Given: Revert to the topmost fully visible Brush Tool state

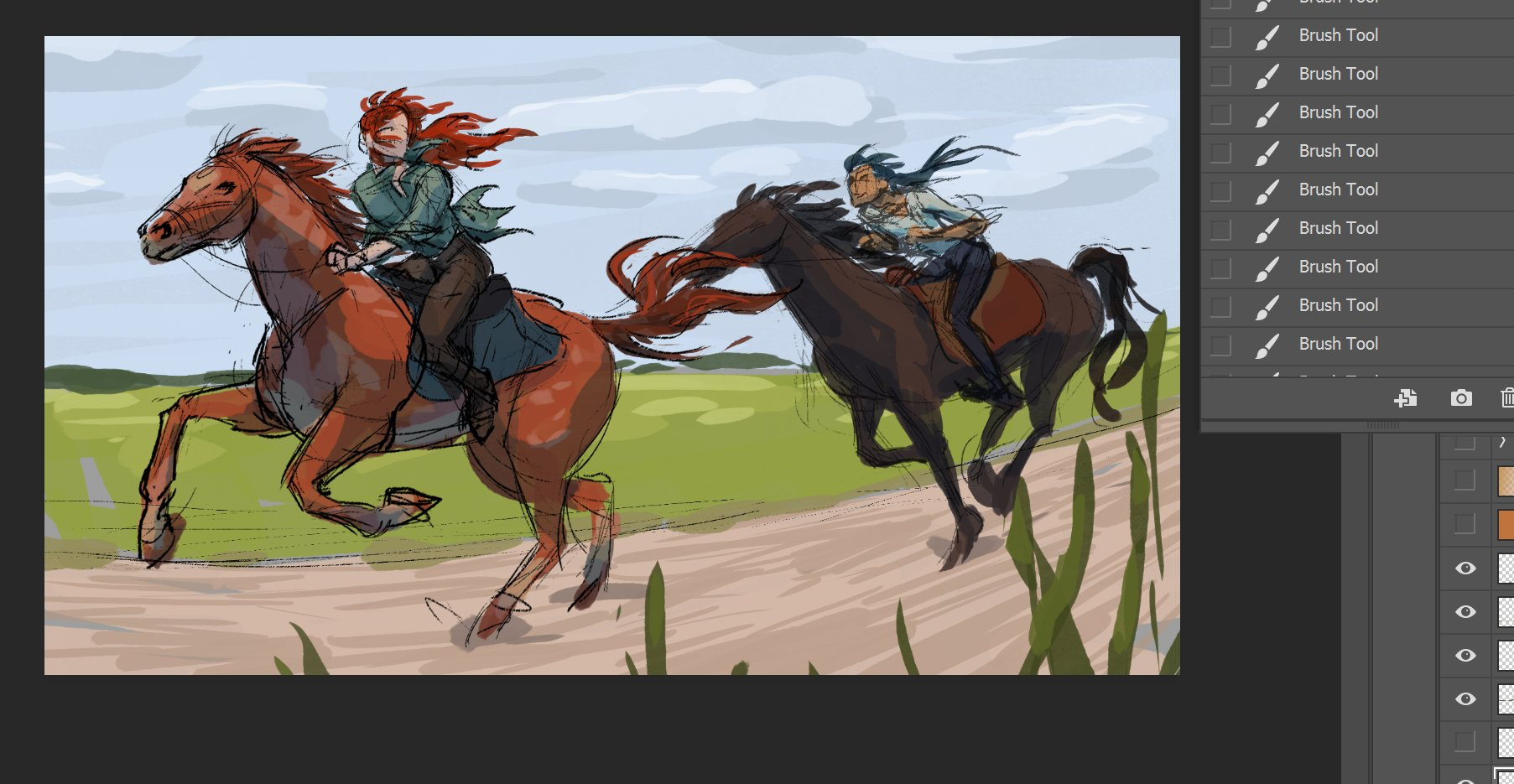Looking at the screenshot, I should click(x=1339, y=35).
